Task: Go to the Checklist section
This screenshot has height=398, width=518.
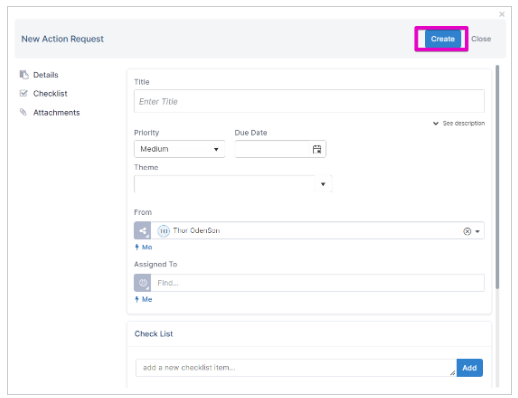Action: click(x=50, y=94)
